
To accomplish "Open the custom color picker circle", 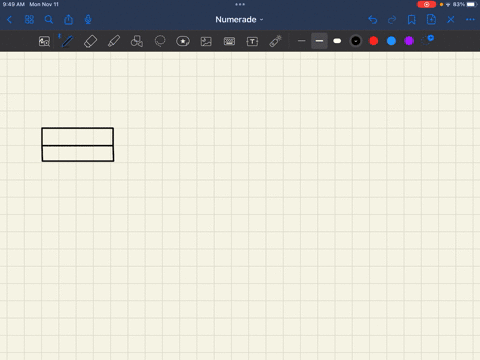I will [x=427, y=41].
